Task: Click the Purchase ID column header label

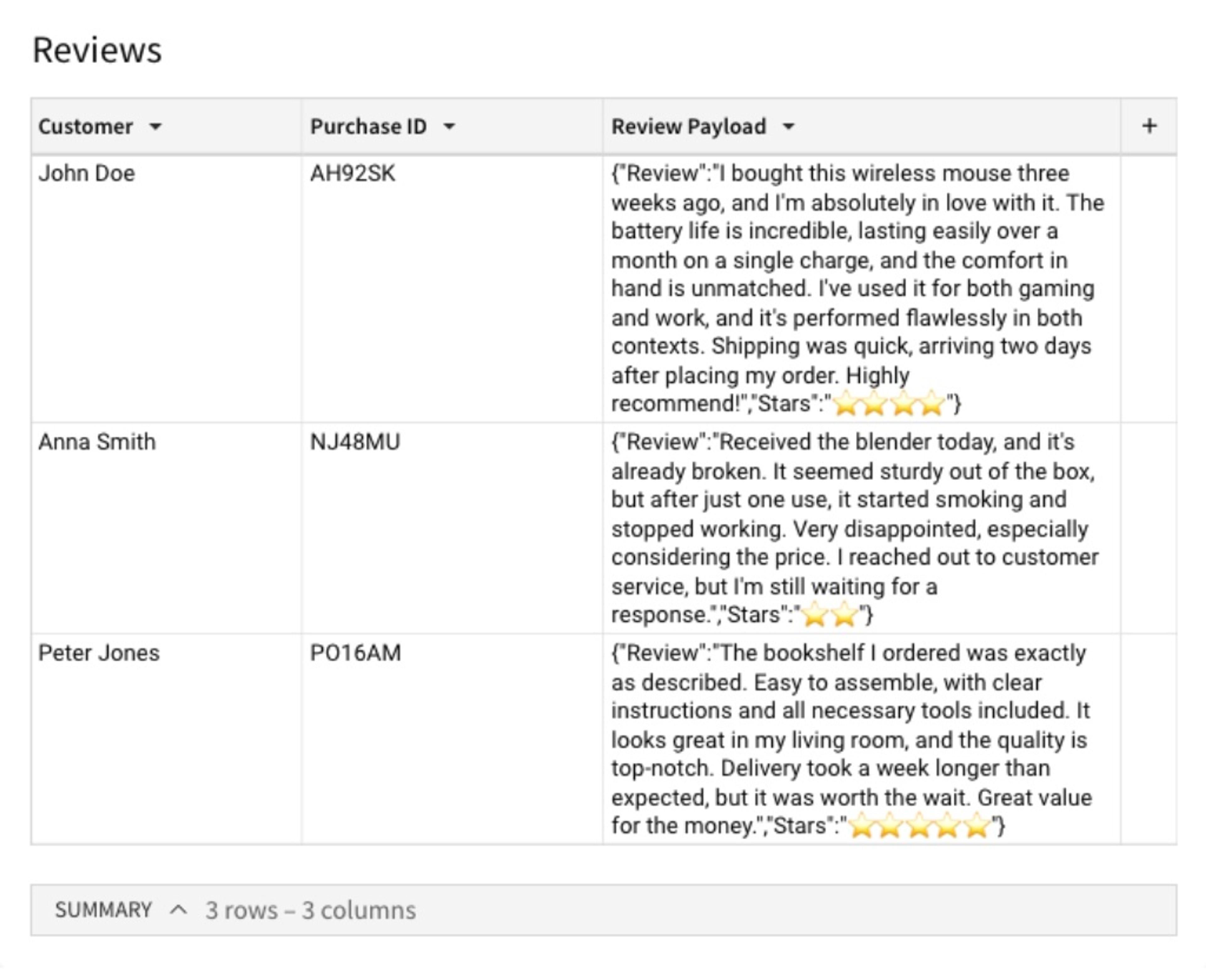Action: pos(368,127)
